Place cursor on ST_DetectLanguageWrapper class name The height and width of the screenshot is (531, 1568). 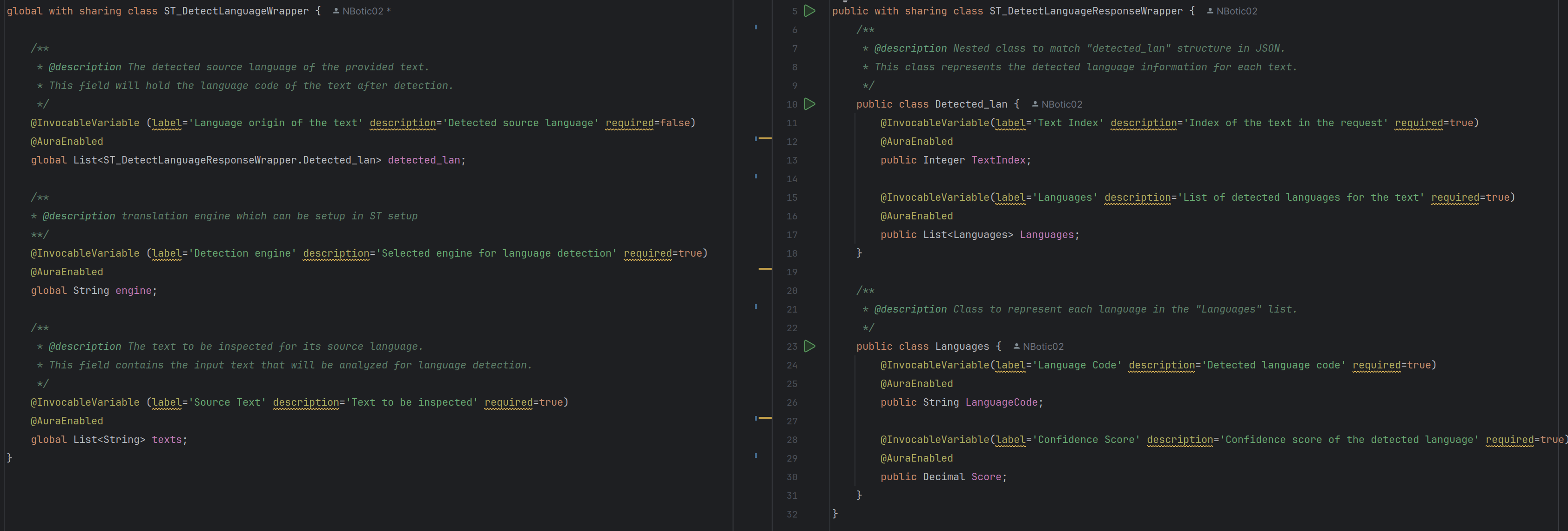click(236, 11)
